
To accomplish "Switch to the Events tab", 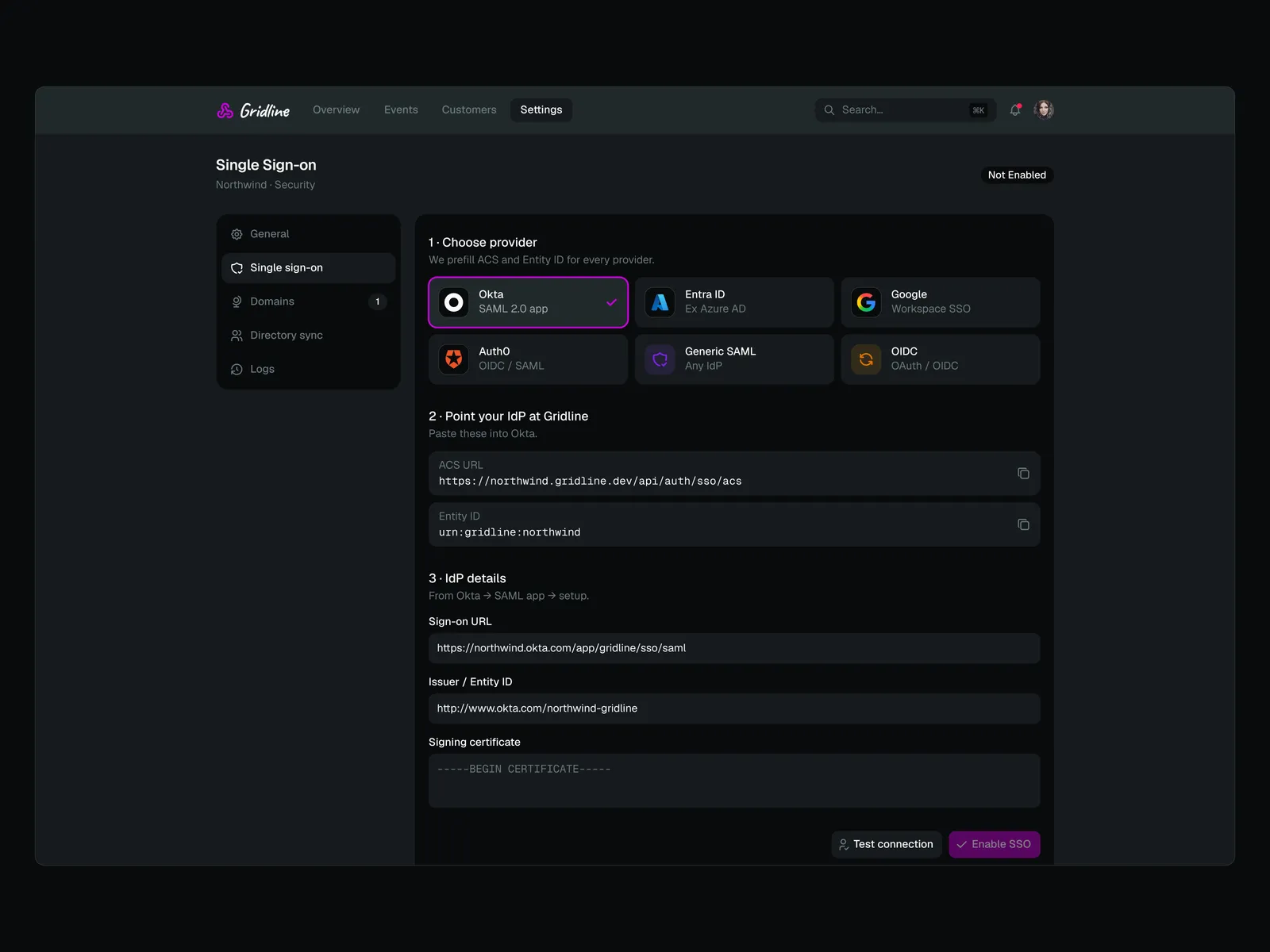I will click(x=401, y=110).
